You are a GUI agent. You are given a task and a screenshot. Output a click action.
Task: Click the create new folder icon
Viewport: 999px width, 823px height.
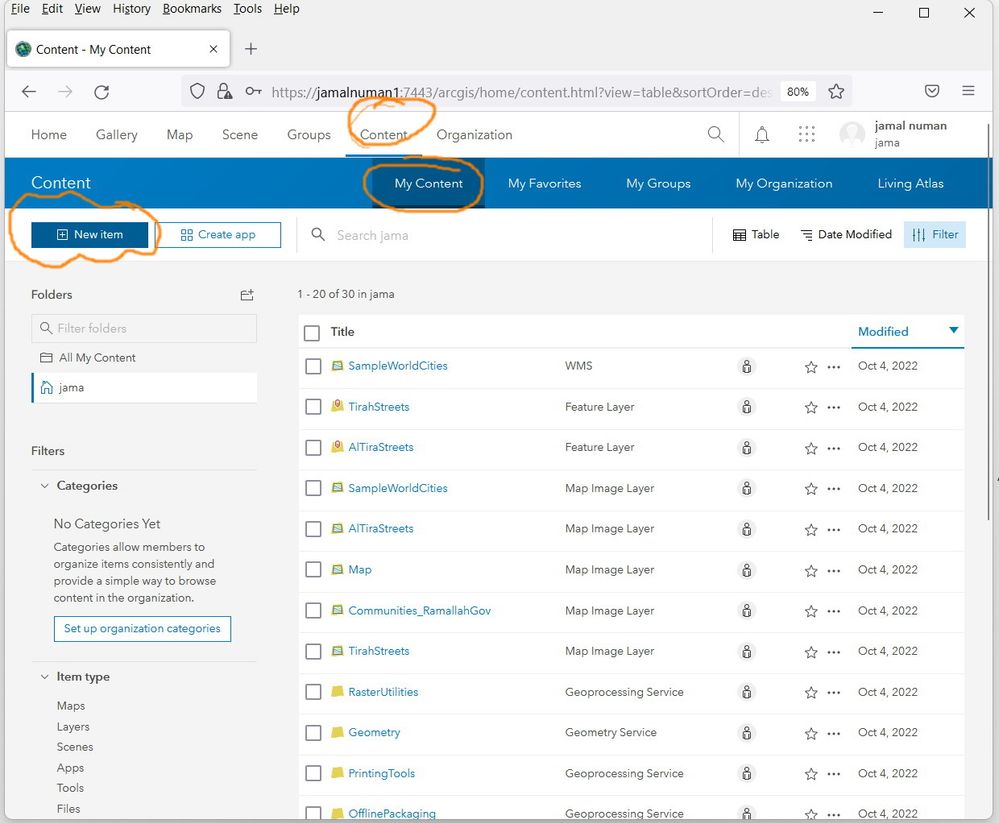coord(247,294)
